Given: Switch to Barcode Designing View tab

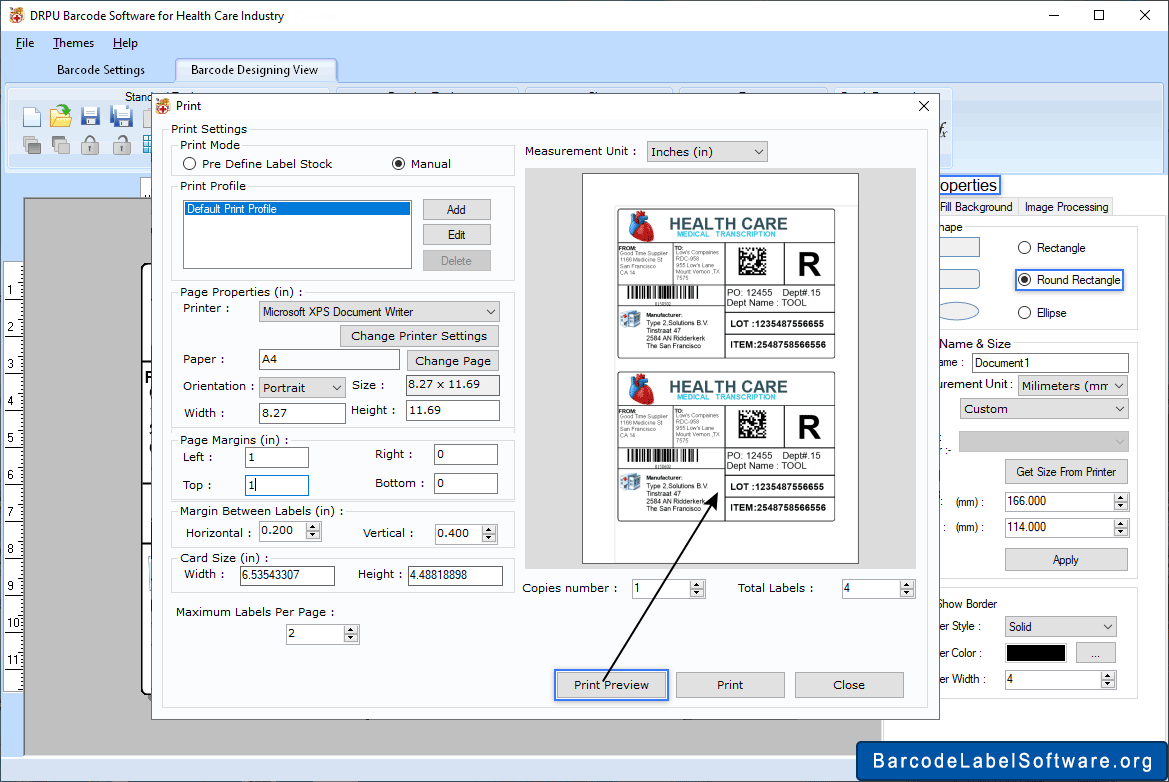Looking at the screenshot, I should (254, 70).
